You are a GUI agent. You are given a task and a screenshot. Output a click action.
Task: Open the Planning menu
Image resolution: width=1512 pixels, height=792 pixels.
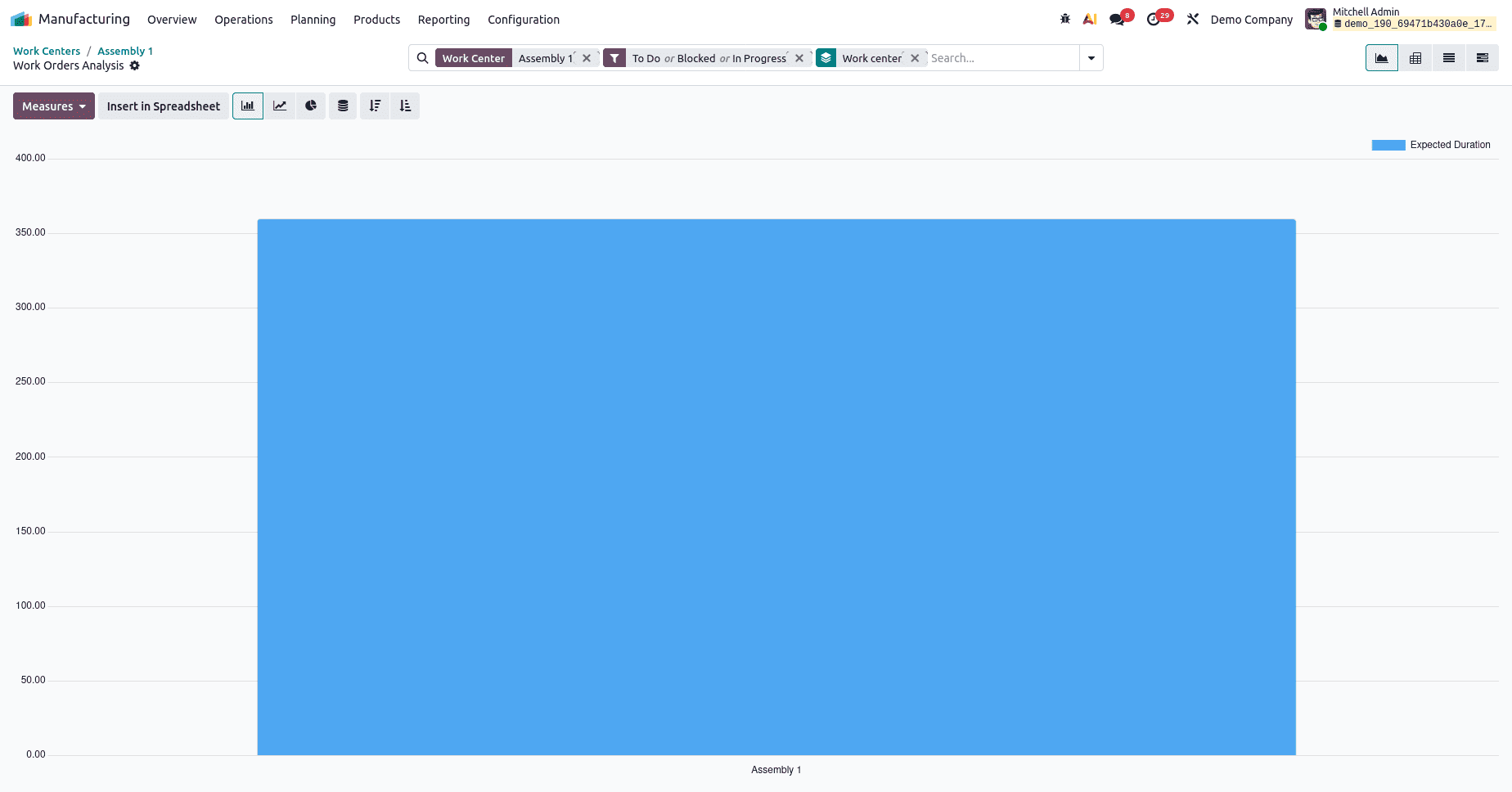click(x=313, y=20)
